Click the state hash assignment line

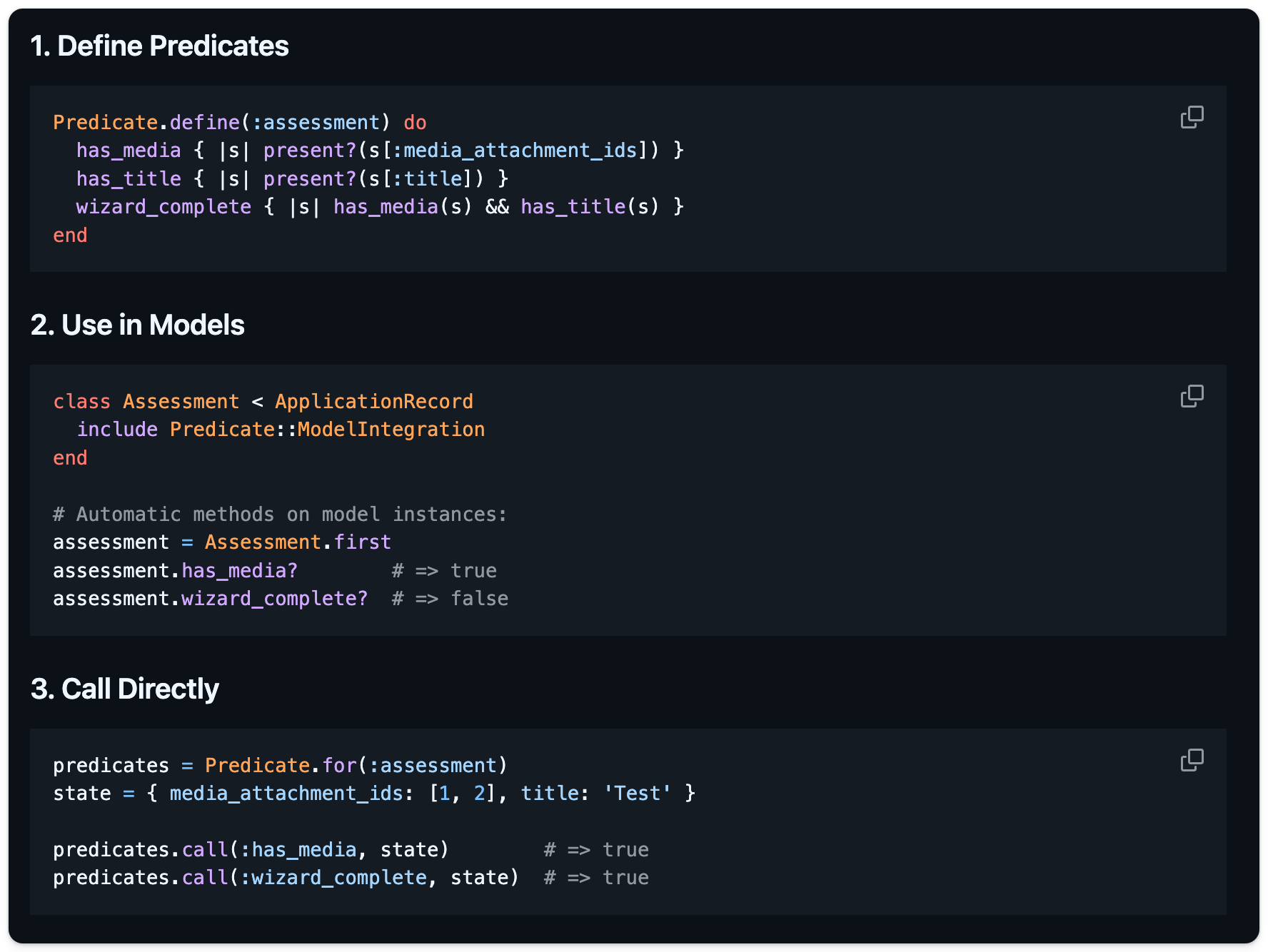coord(373,794)
